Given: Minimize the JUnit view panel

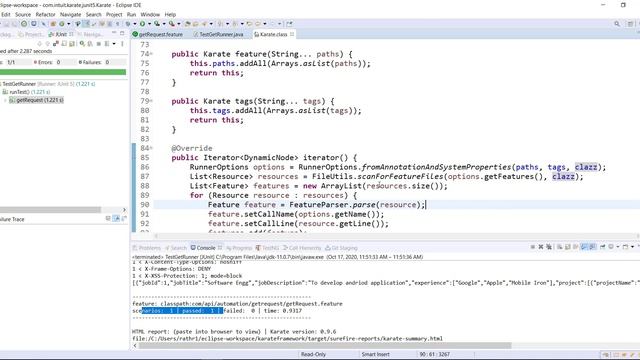Looking at the screenshot, I should [x=114, y=33].
